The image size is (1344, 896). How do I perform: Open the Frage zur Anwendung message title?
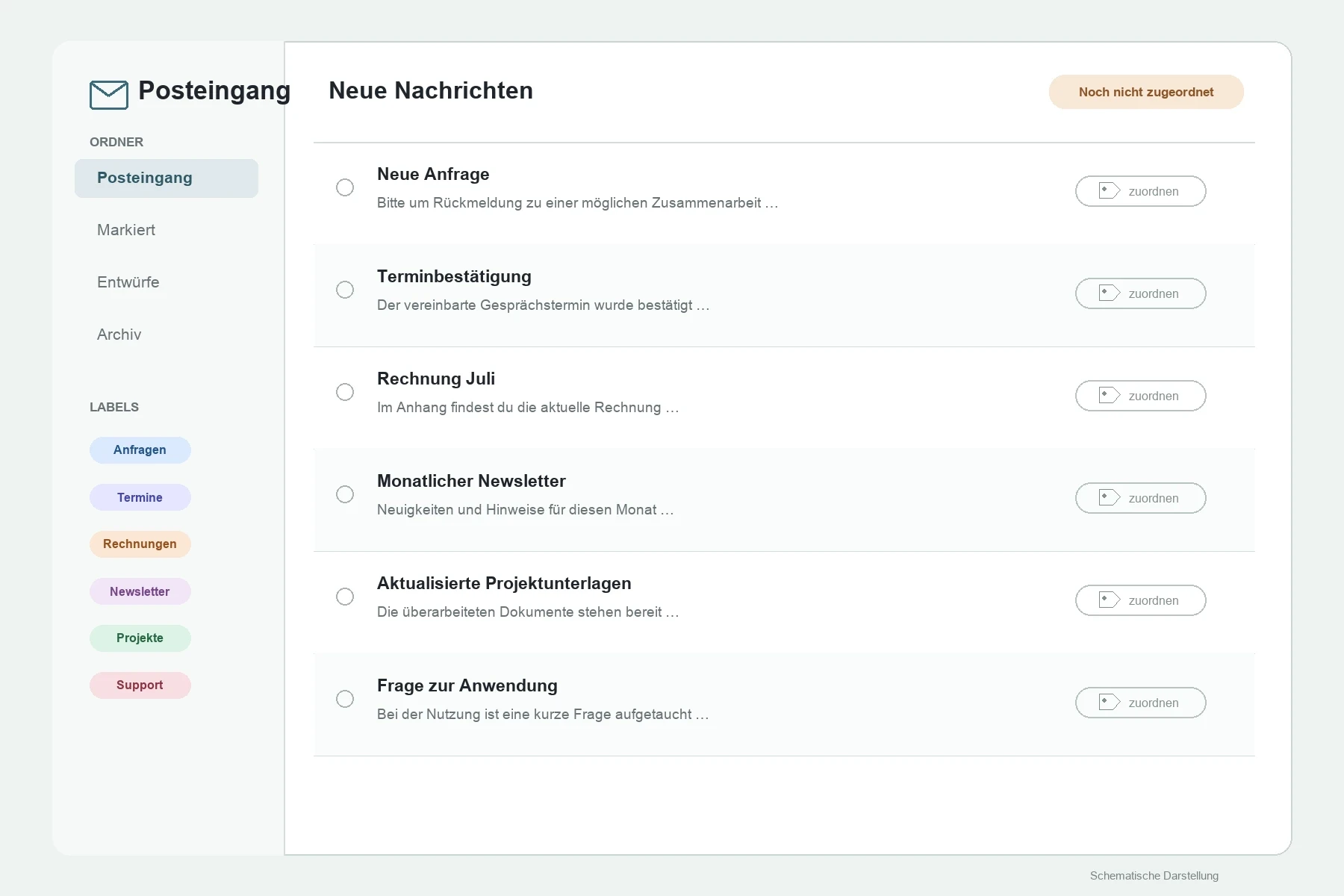467,685
